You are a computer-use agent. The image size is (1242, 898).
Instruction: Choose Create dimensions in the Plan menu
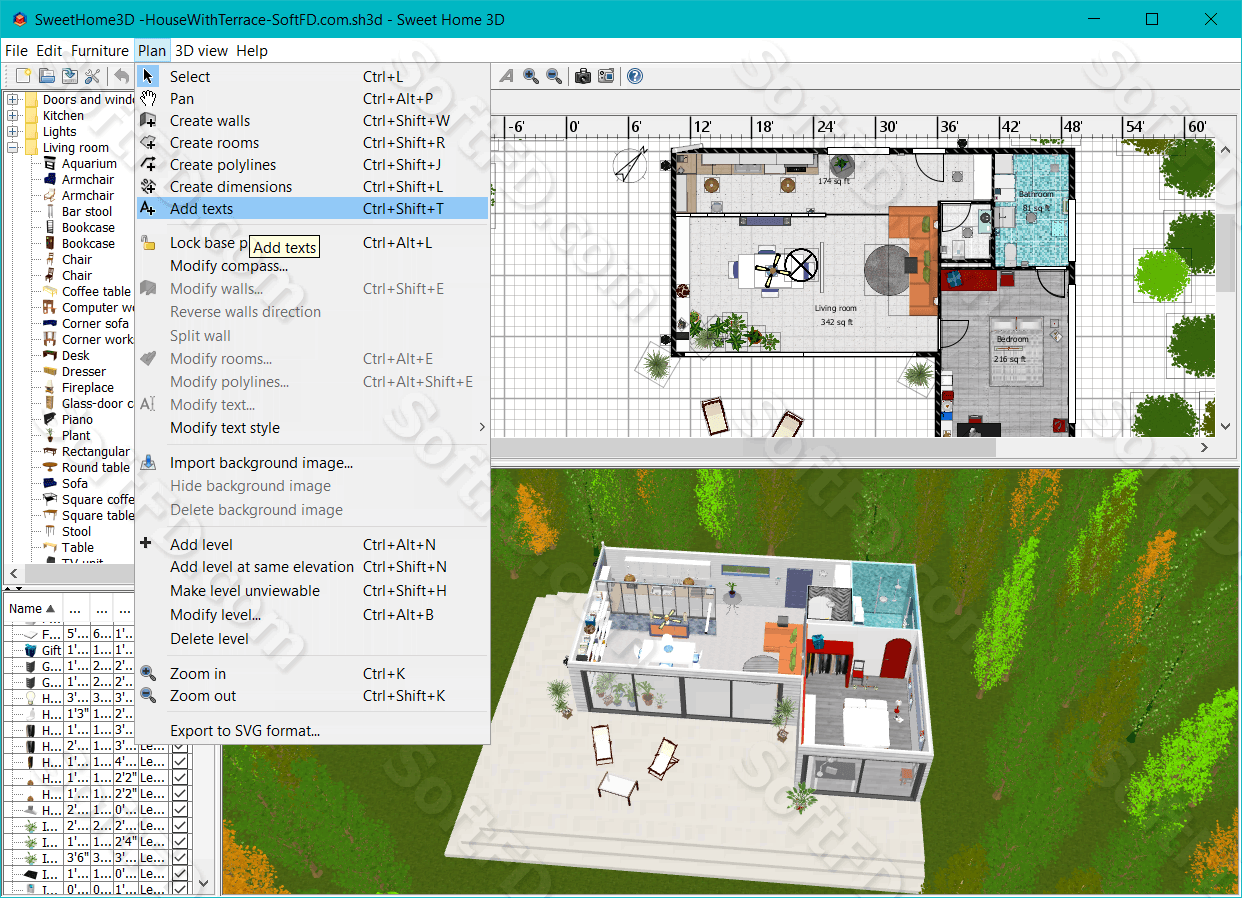pos(312,186)
